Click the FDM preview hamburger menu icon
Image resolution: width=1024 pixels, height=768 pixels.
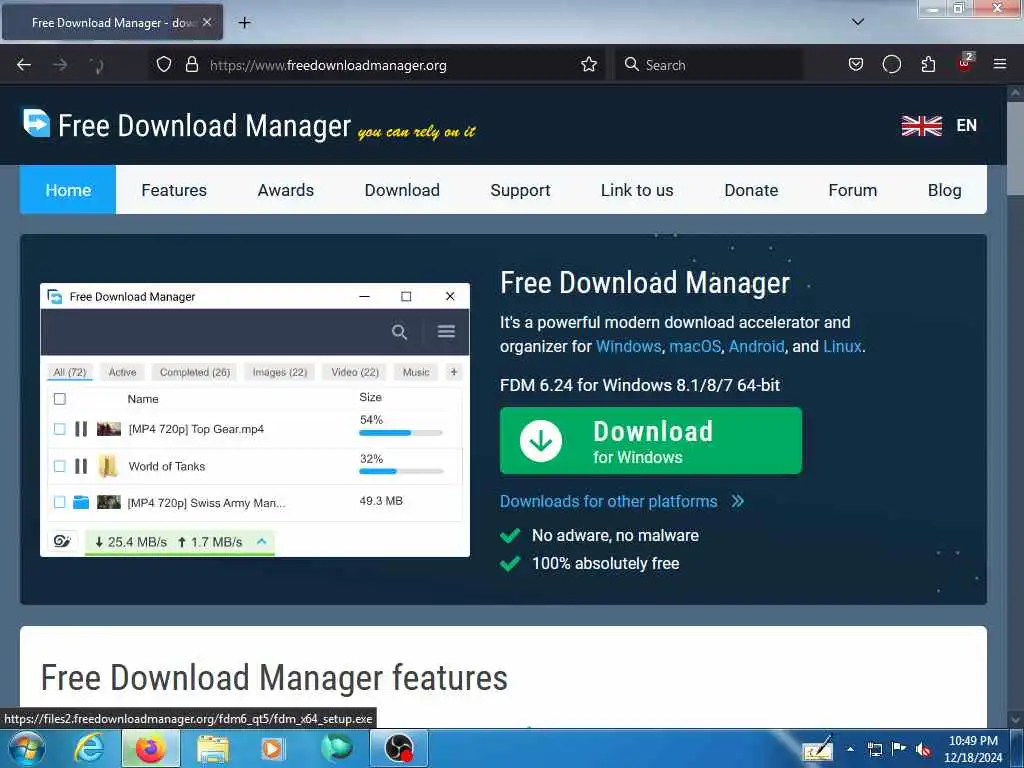click(x=446, y=332)
